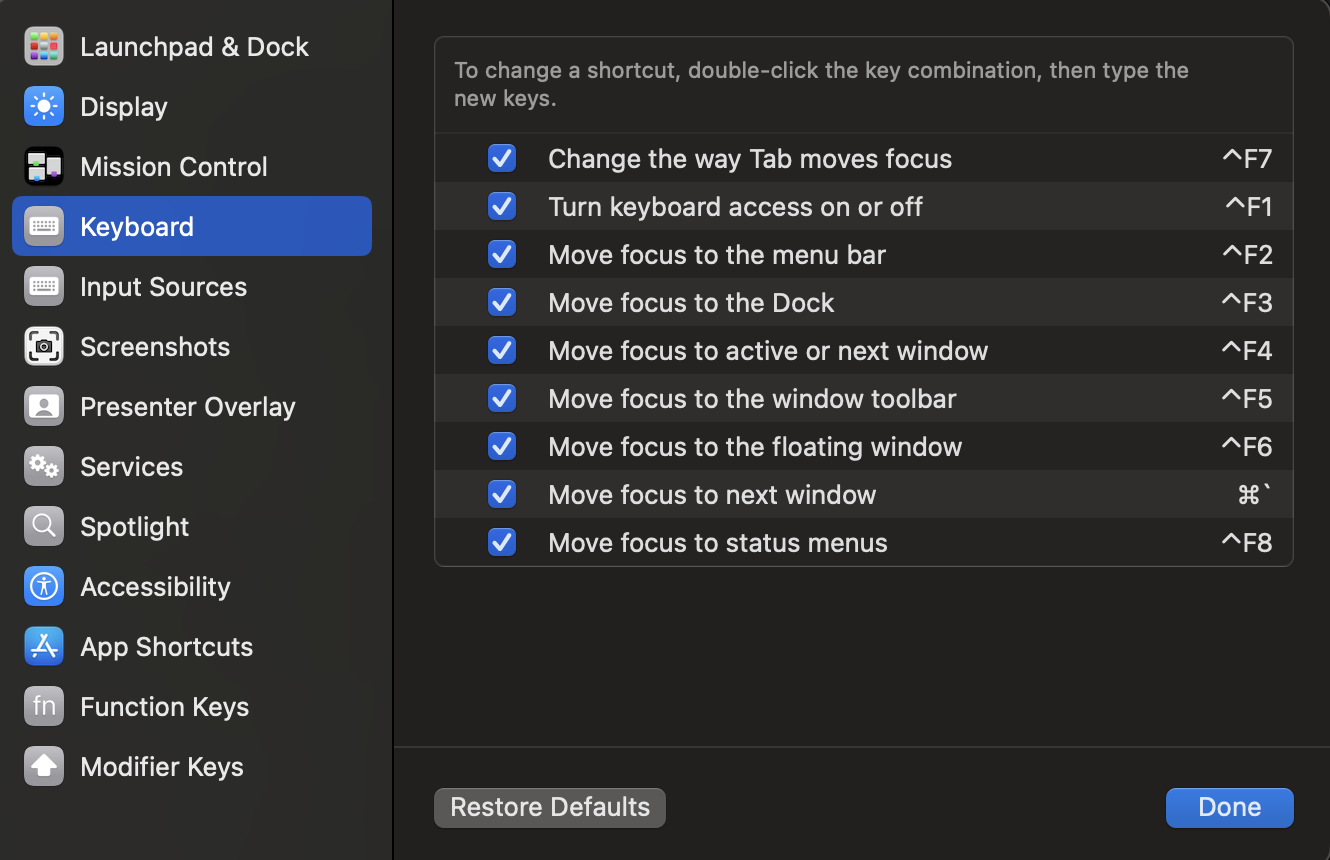
Task: Click the Done button
Action: click(x=1229, y=808)
